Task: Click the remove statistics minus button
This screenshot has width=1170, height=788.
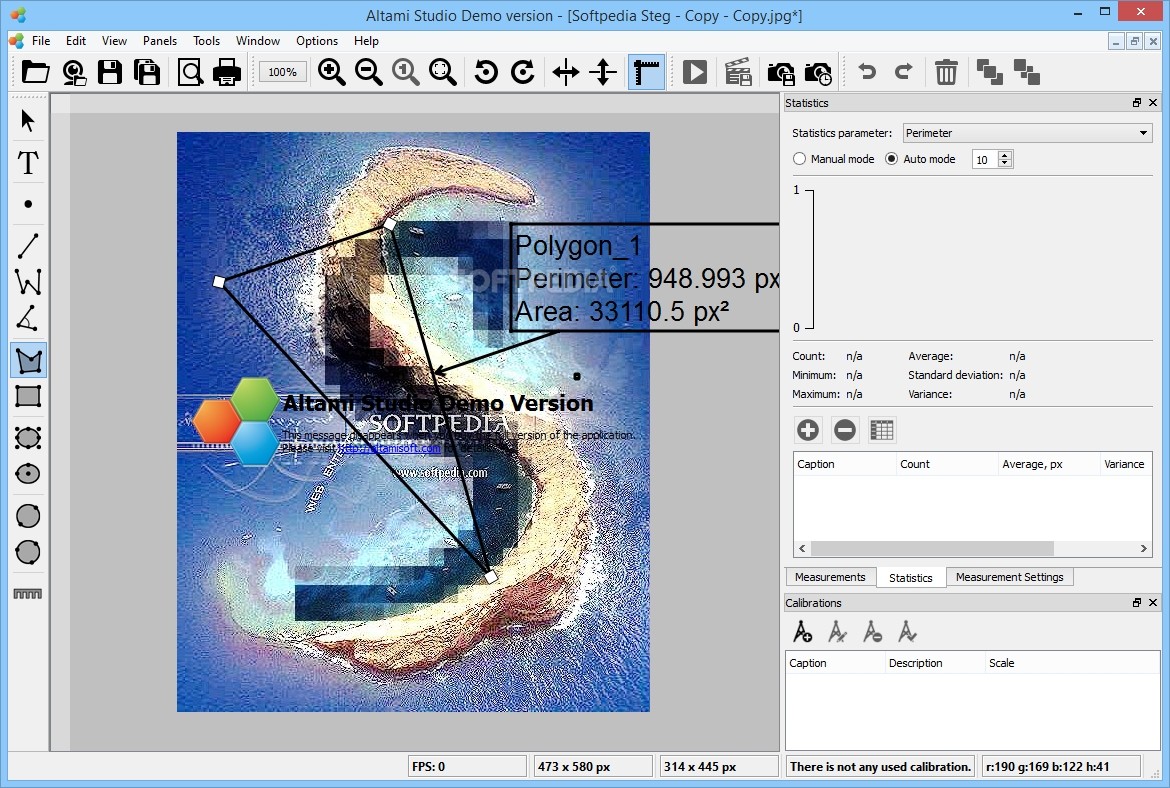Action: (845, 430)
